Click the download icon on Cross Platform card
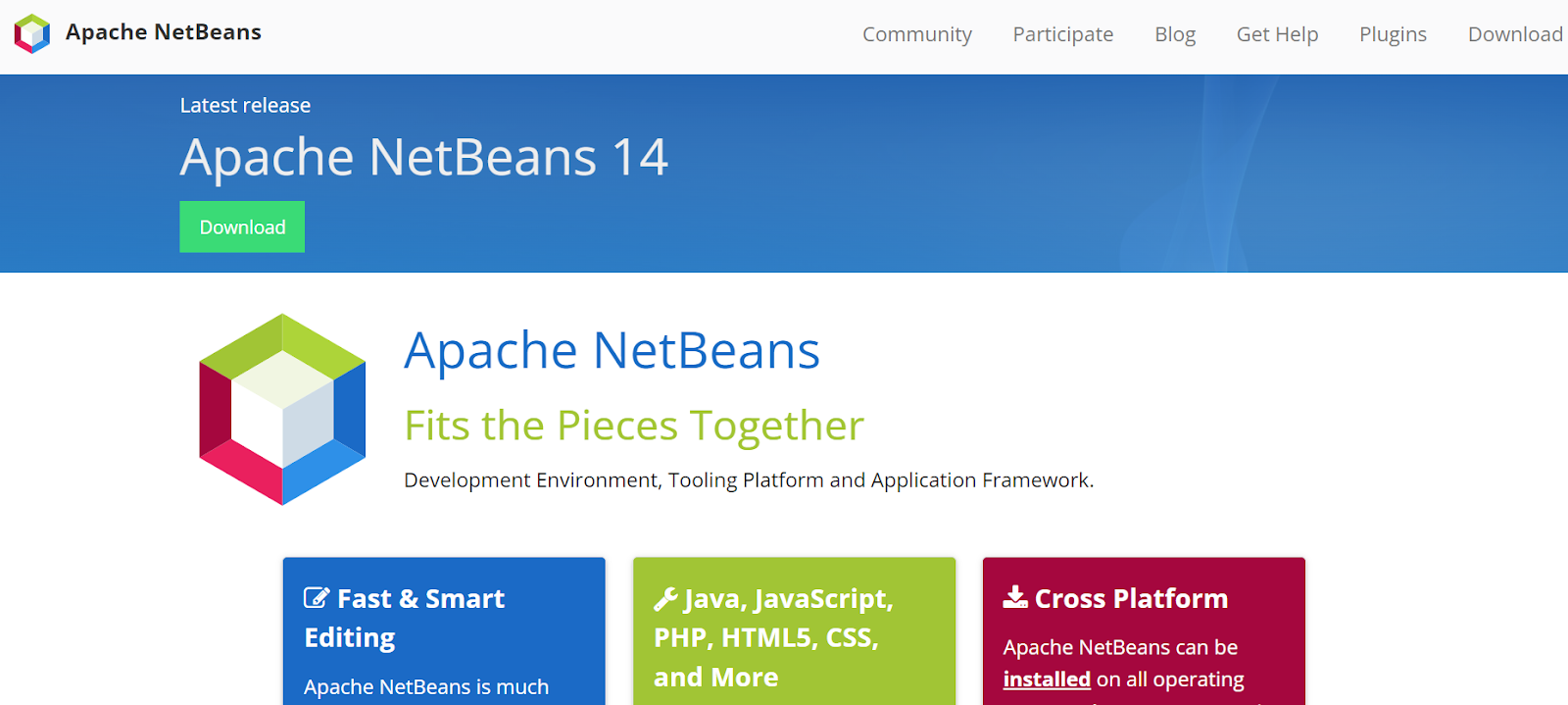 pyautogui.click(x=1015, y=597)
